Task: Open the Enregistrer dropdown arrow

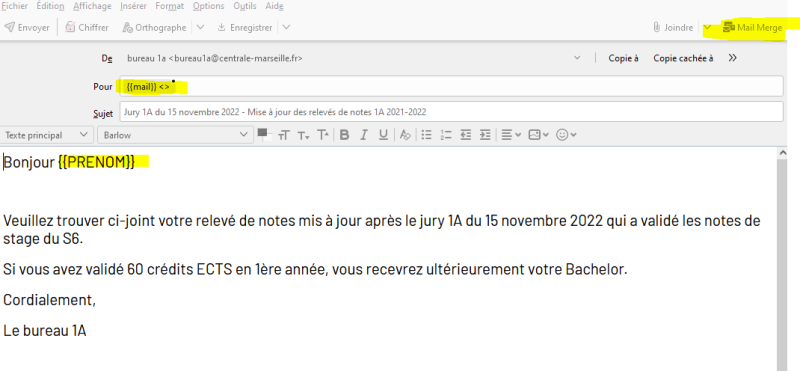Action: pyautogui.click(x=286, y=28)
